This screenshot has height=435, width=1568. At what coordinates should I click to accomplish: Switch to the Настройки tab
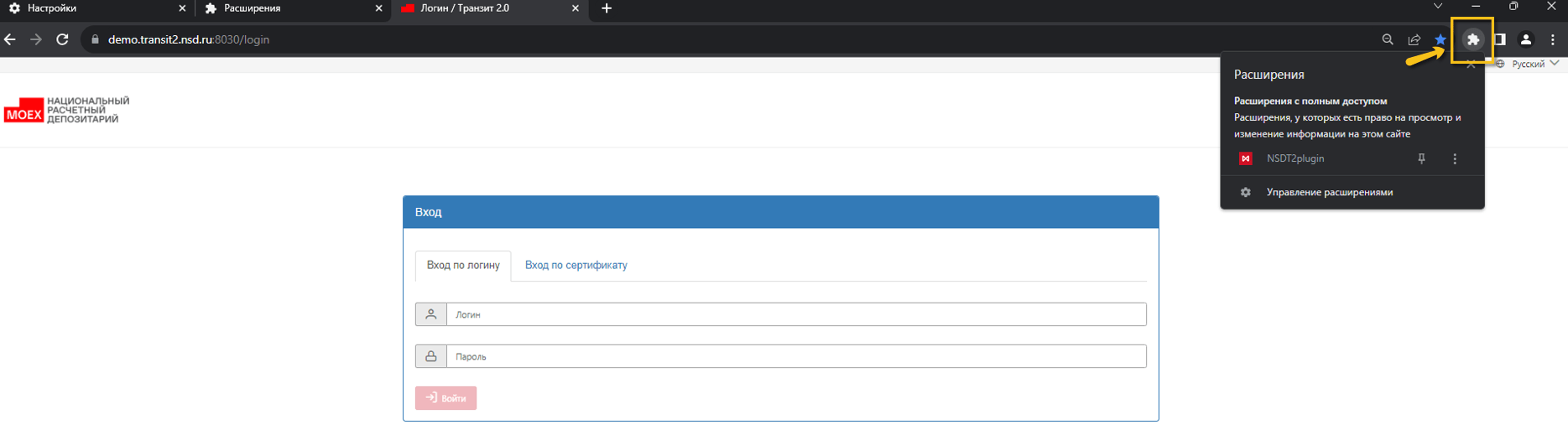click(x=97, y=8)
